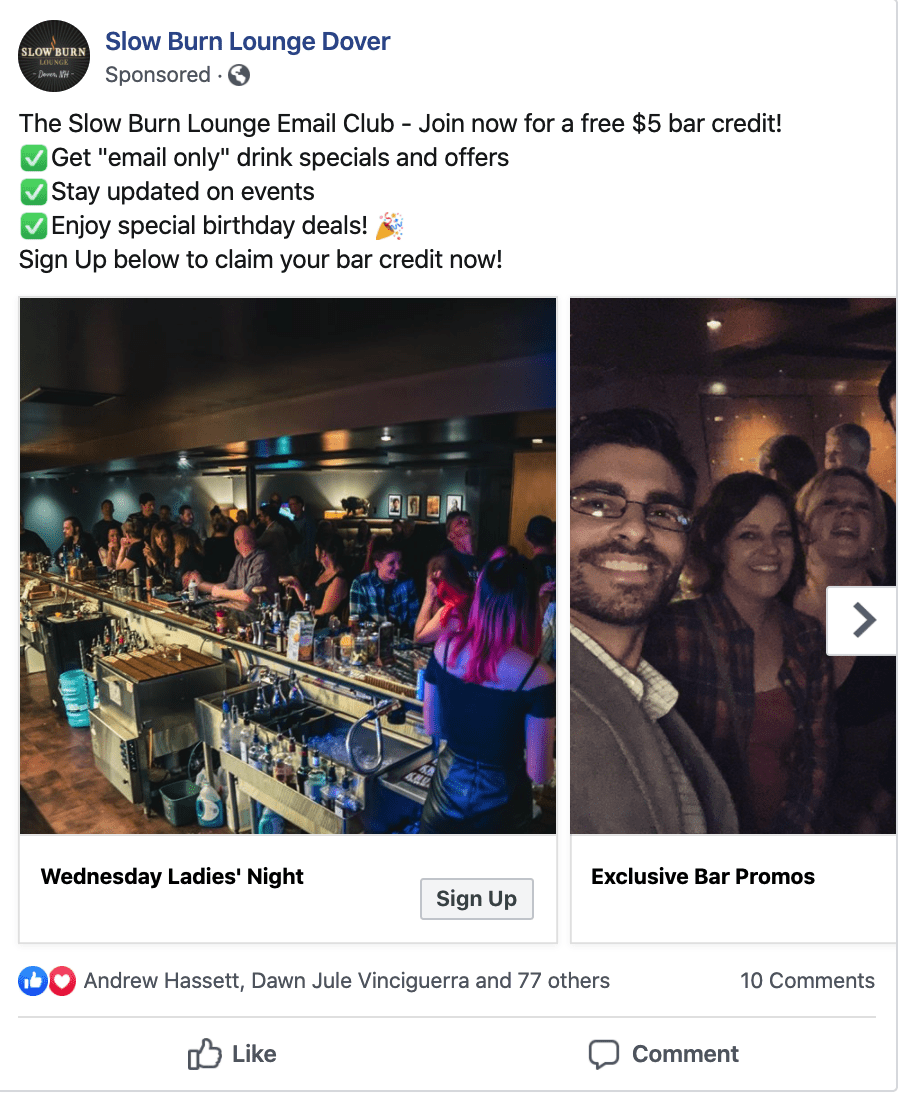Open the crowded bar photo card
The height and width of the screenshot is (1096, 900).
pos(288,566)
